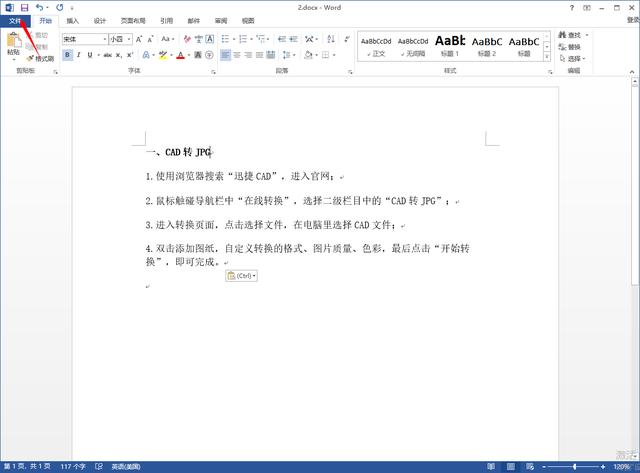Click the word count '117 个字'
Image resolution: width=640 pixels, height=473 pixels.
click(x=73, y=466)
